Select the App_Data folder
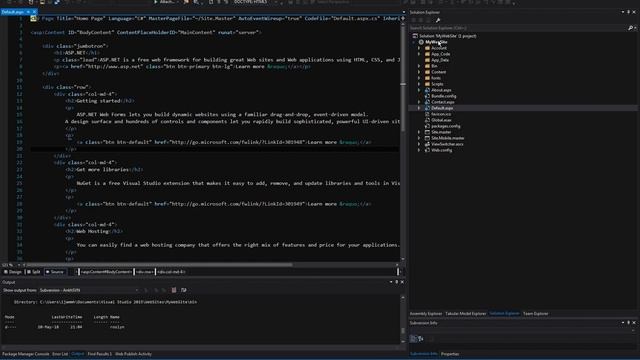640x360 pixels. [x=440, y=60]
